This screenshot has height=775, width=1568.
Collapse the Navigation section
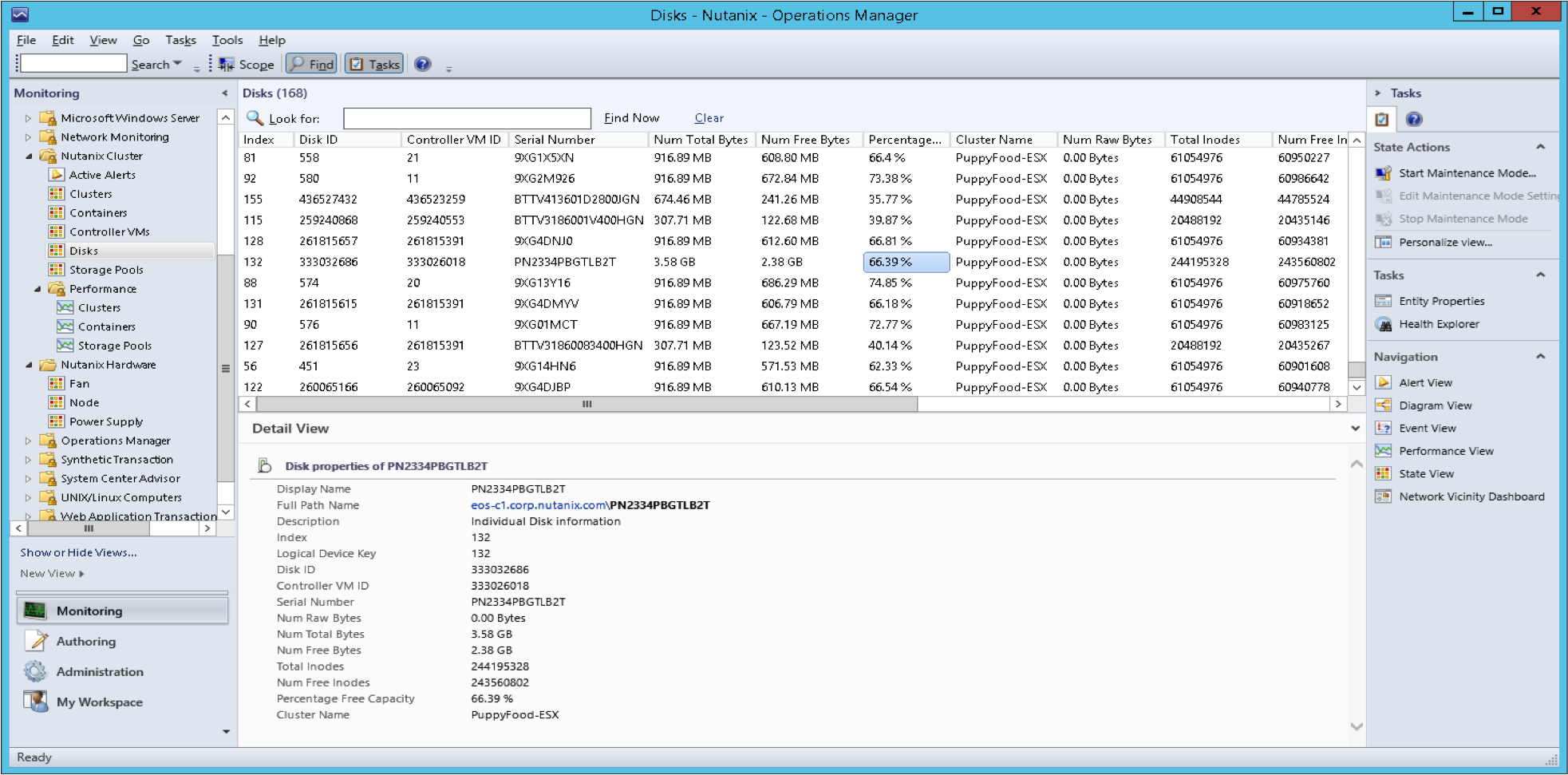click(1541, 357)
